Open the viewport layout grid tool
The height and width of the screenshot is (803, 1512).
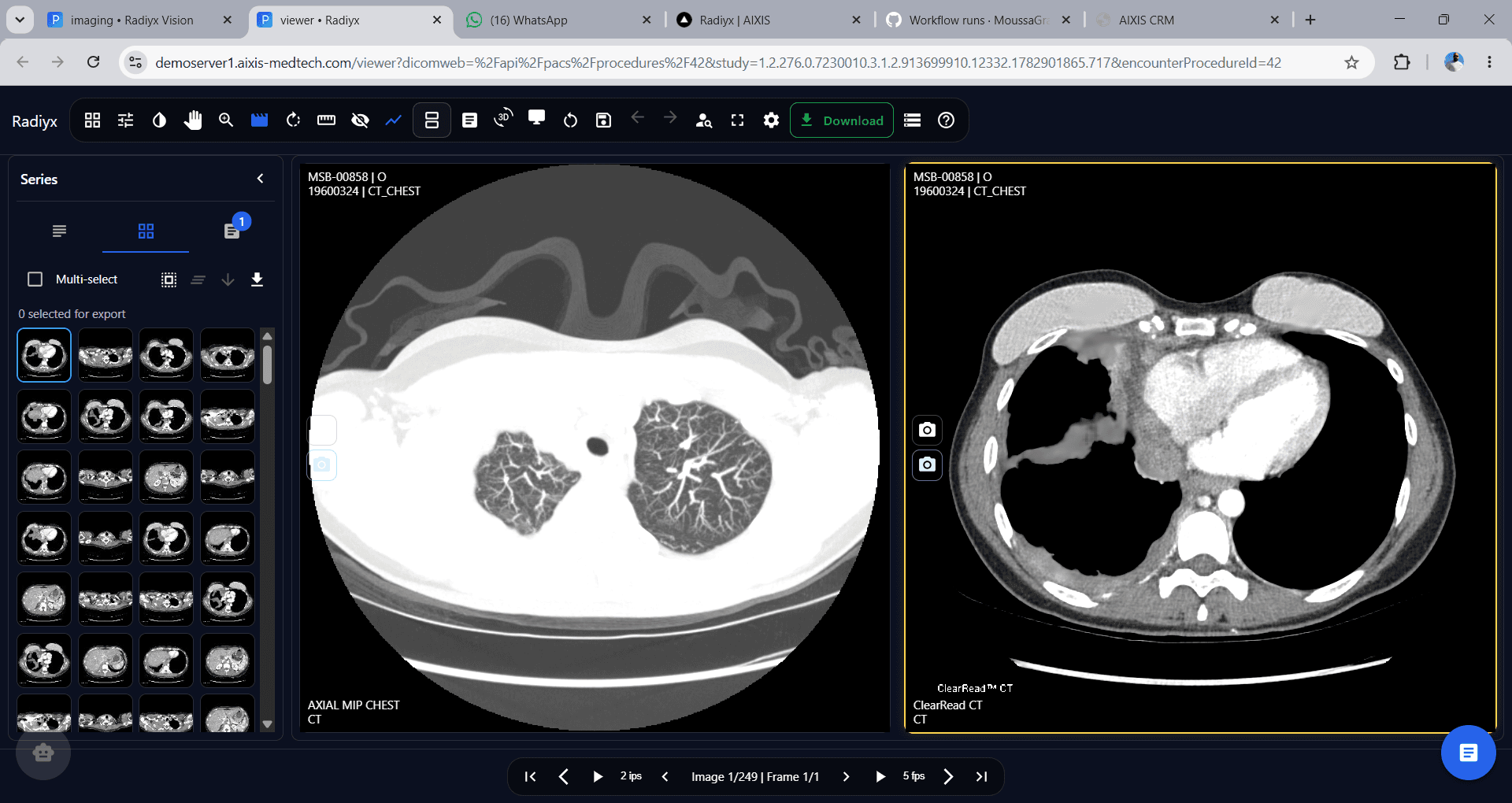pyautogui.click(x=93, y=120)
